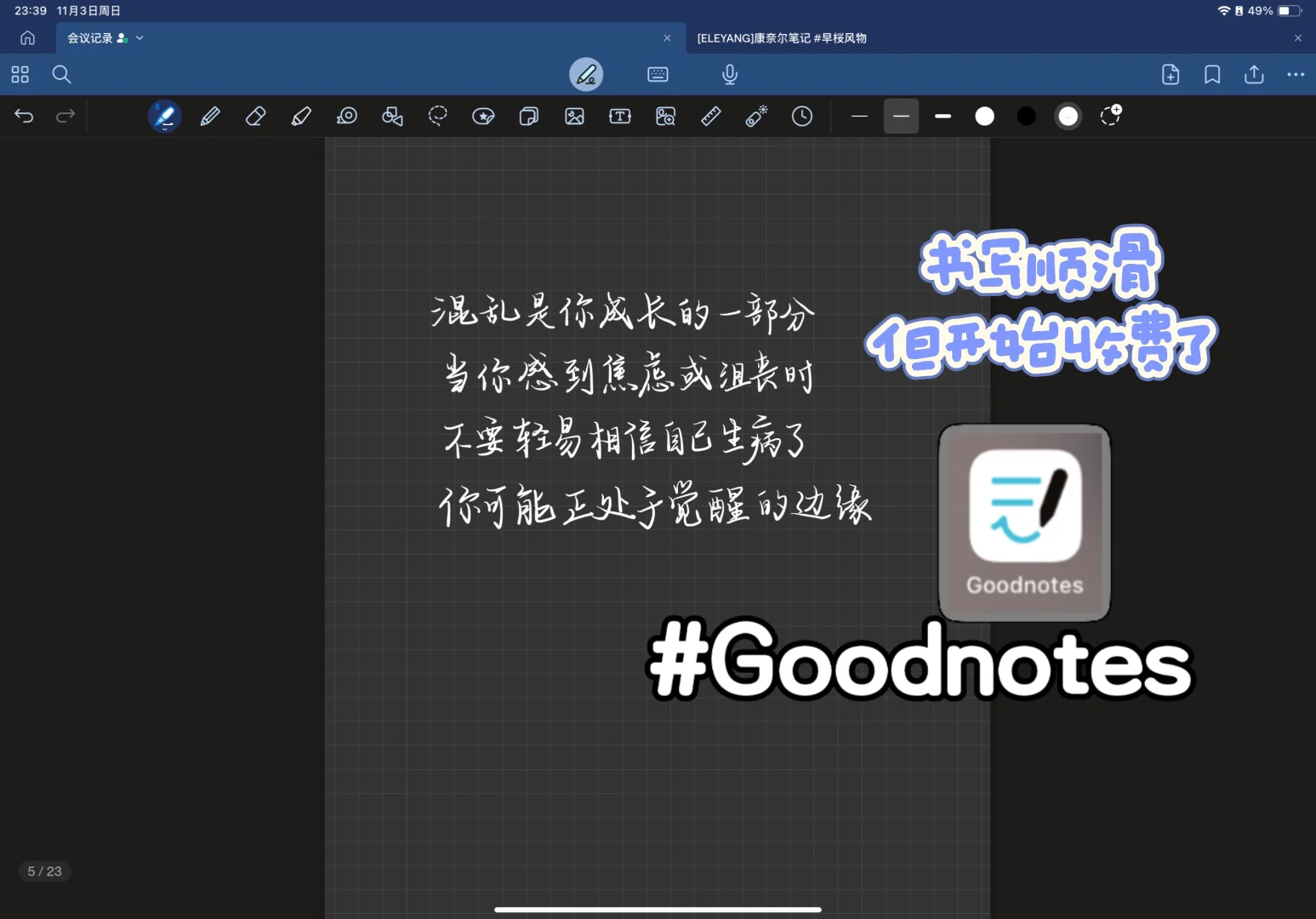The height and width of the screenshot is (919, 1316).
Task: Select the Ruler tool
Action: (710, 116)
